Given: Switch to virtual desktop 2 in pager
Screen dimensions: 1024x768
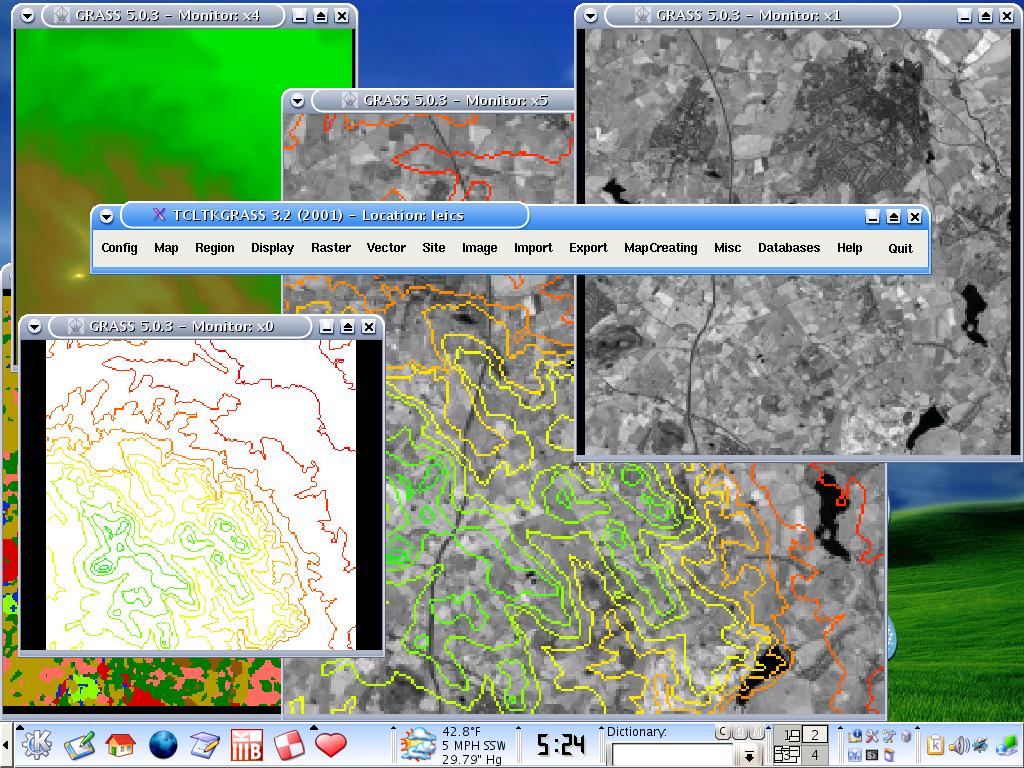Looking at the screenshot, I should click(x=815, y=735).
